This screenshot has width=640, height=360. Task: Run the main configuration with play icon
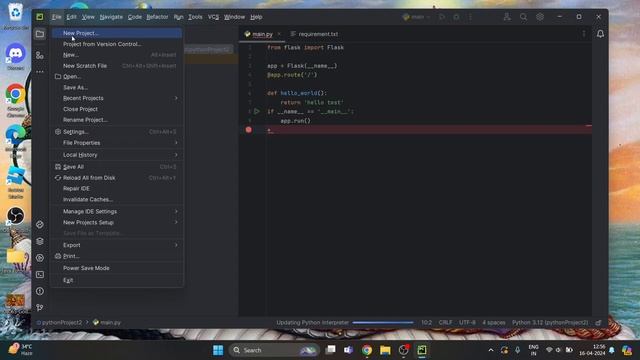(442, 17)
